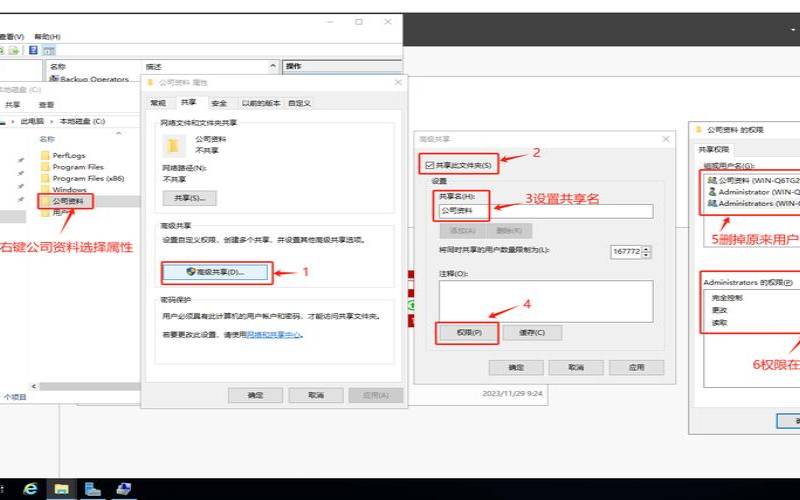Viewport: 800px width, 500px height.
Task: Click the 操作 pane header
Action: click(342, 66)
